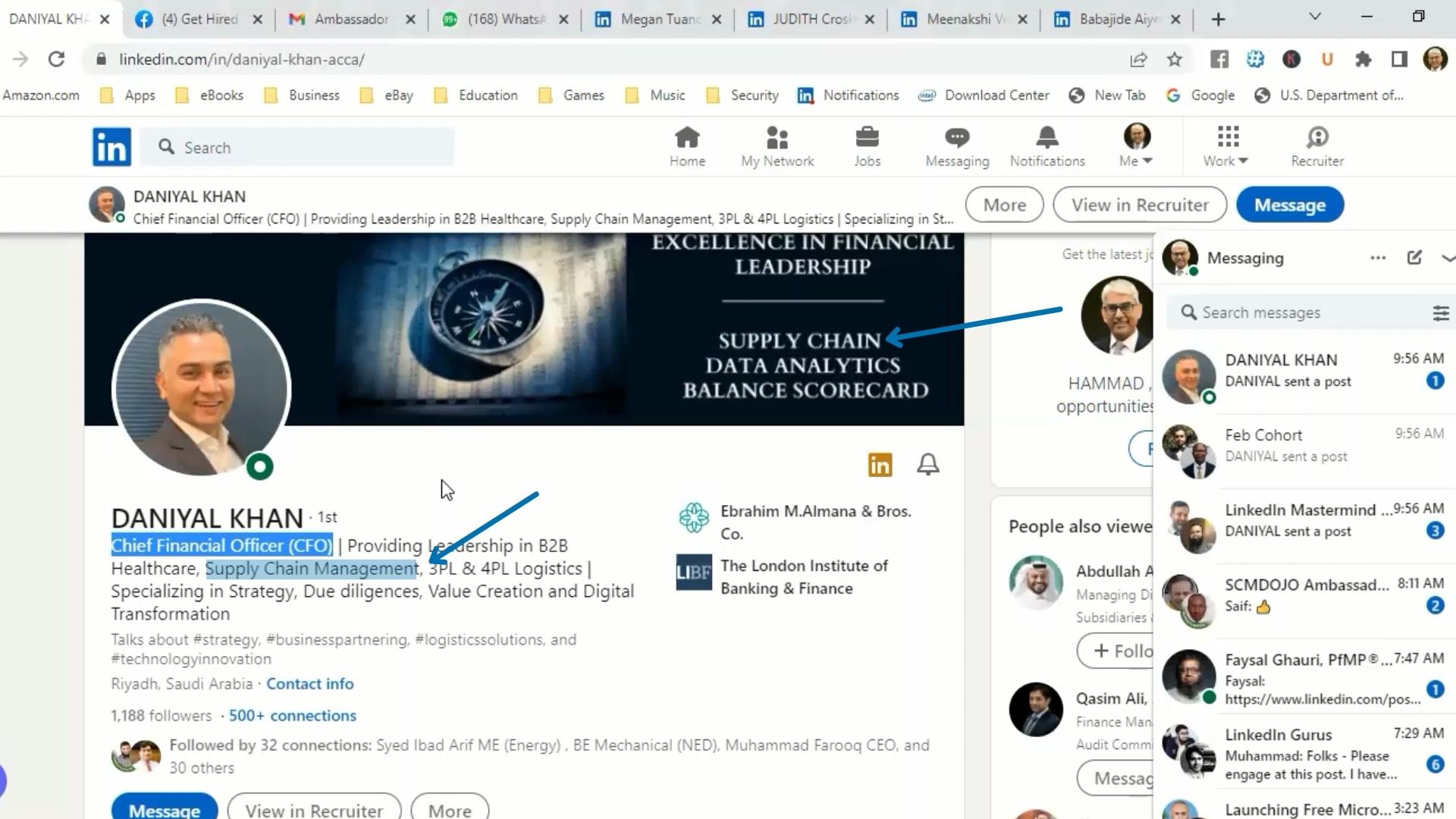The height and width of the screenshot is (819, 1456).
Task: Open the Notifications bell in the navbar
Action: tap(1047, 147)
